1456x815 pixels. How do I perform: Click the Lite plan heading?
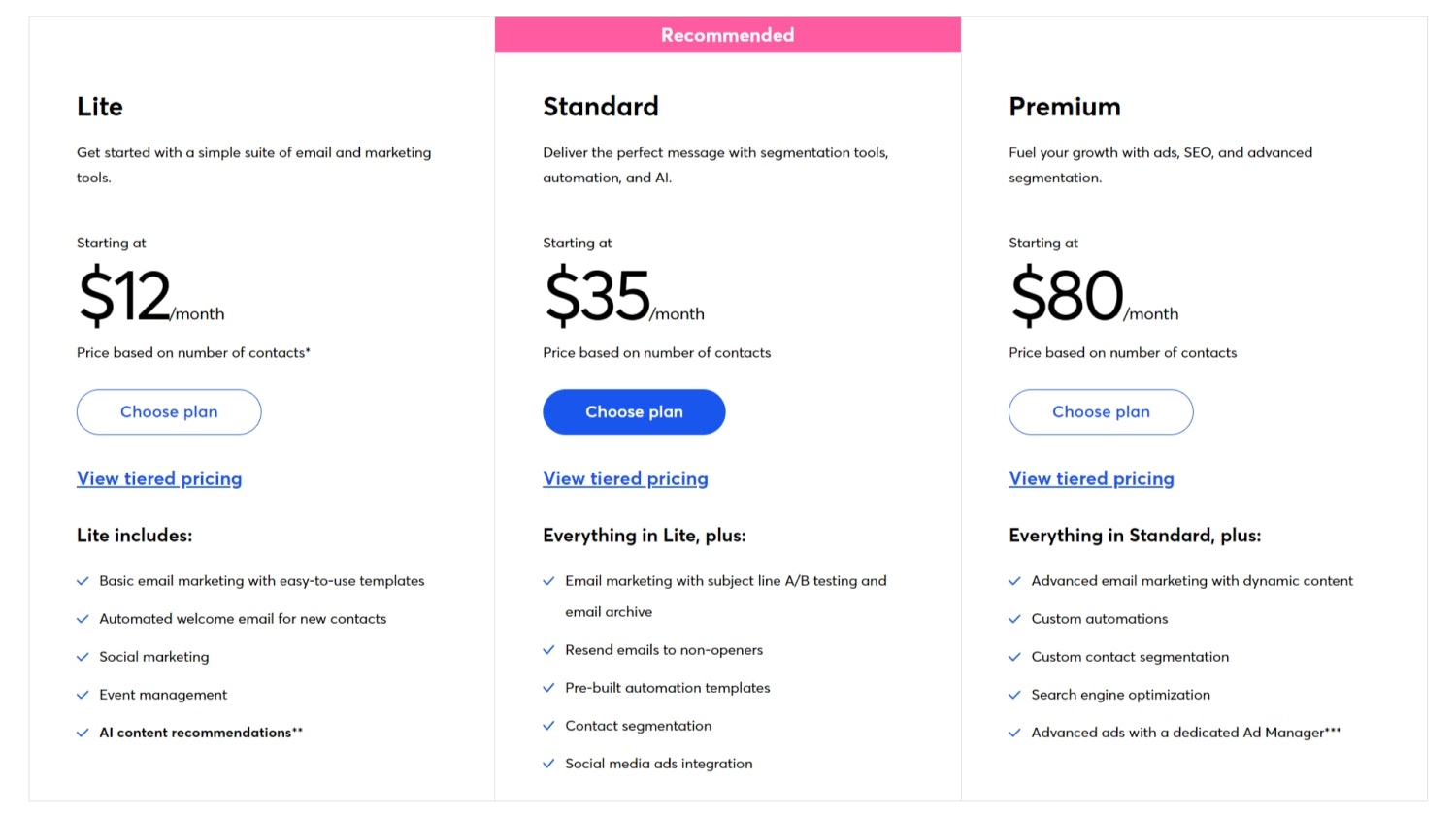(100, 107)
